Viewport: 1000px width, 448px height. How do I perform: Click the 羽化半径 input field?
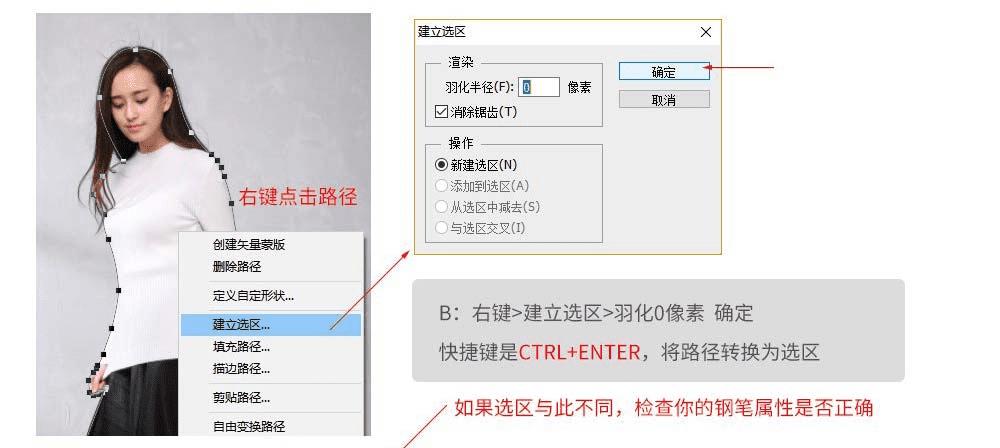click(539, 87)
